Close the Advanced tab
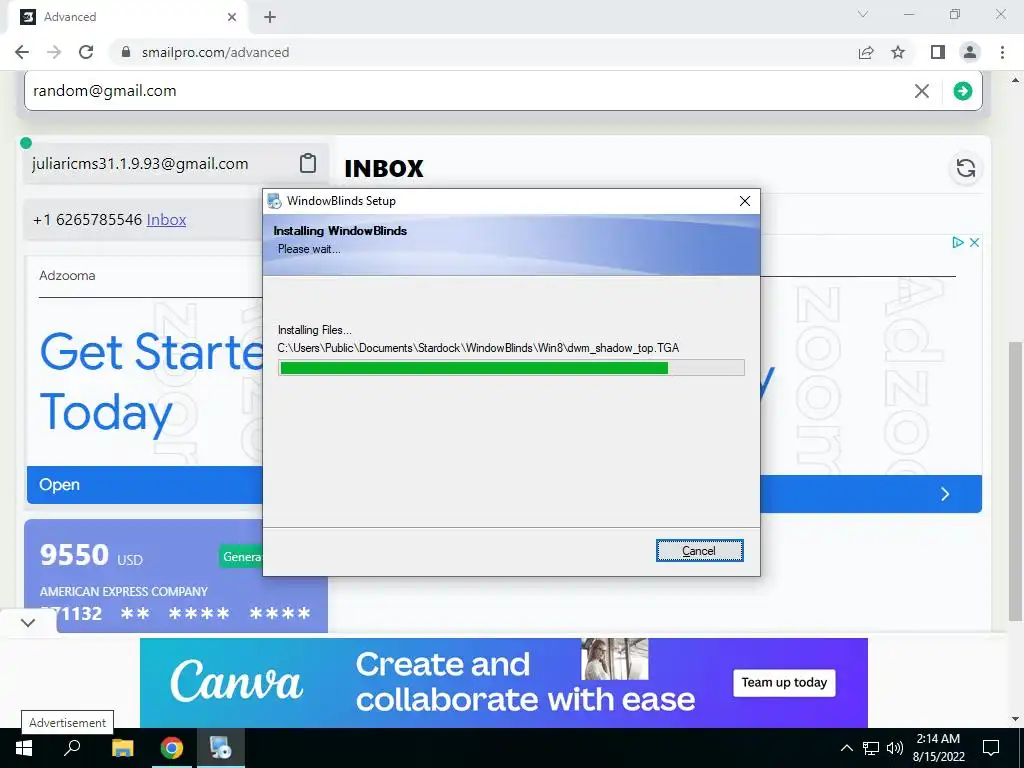This screenshot has height=768, width=1024. click(232, 17)
